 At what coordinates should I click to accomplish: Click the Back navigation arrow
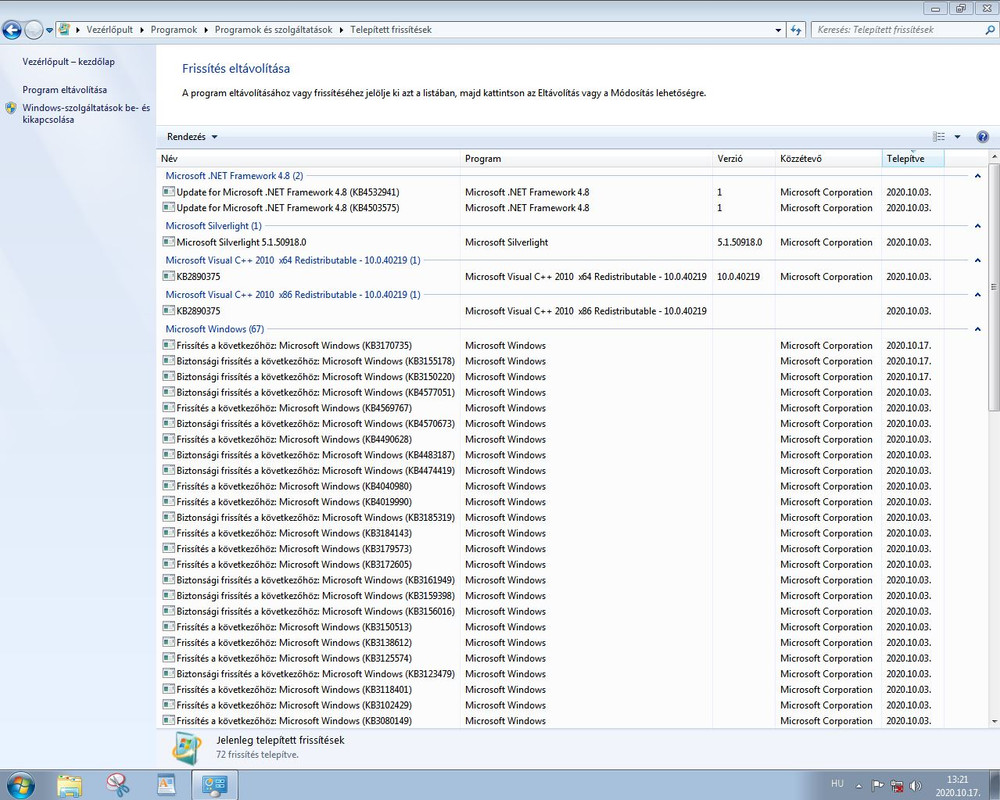(11, 30)
